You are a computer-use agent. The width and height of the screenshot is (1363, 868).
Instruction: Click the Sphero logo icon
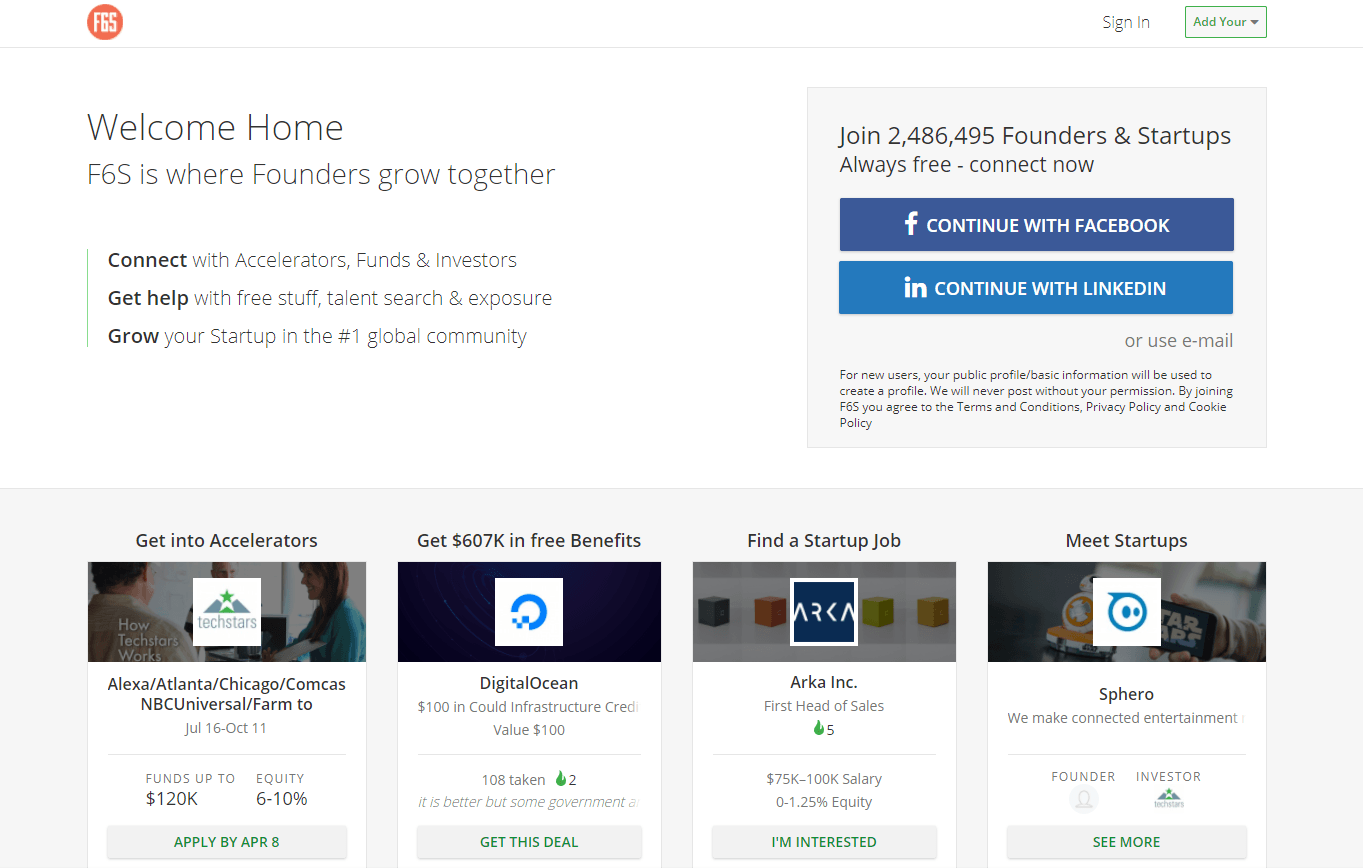1126,612
